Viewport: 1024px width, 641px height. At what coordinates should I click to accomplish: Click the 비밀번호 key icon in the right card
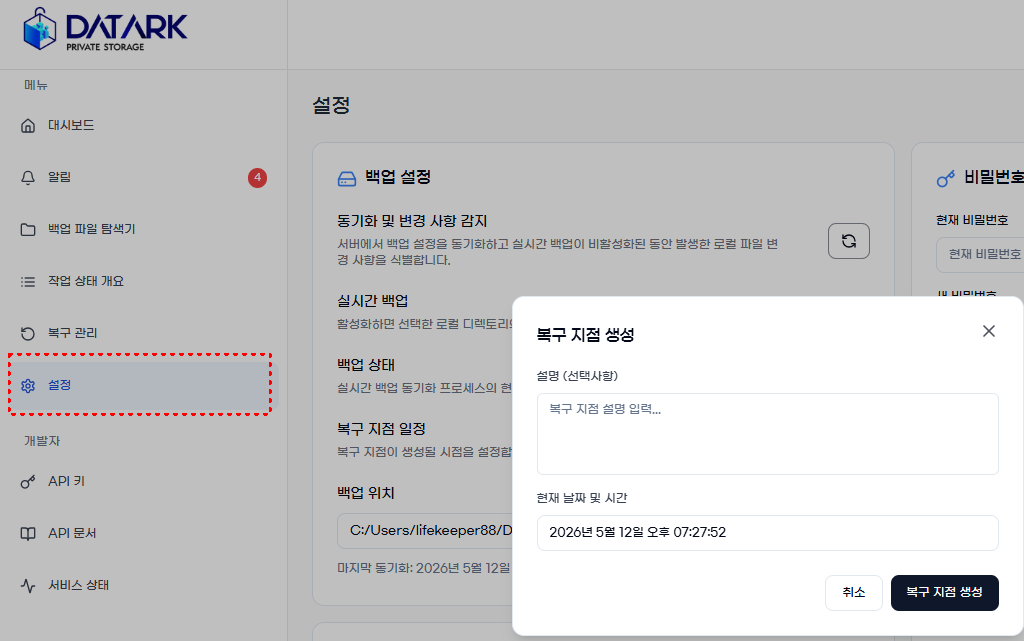[946, 178]
